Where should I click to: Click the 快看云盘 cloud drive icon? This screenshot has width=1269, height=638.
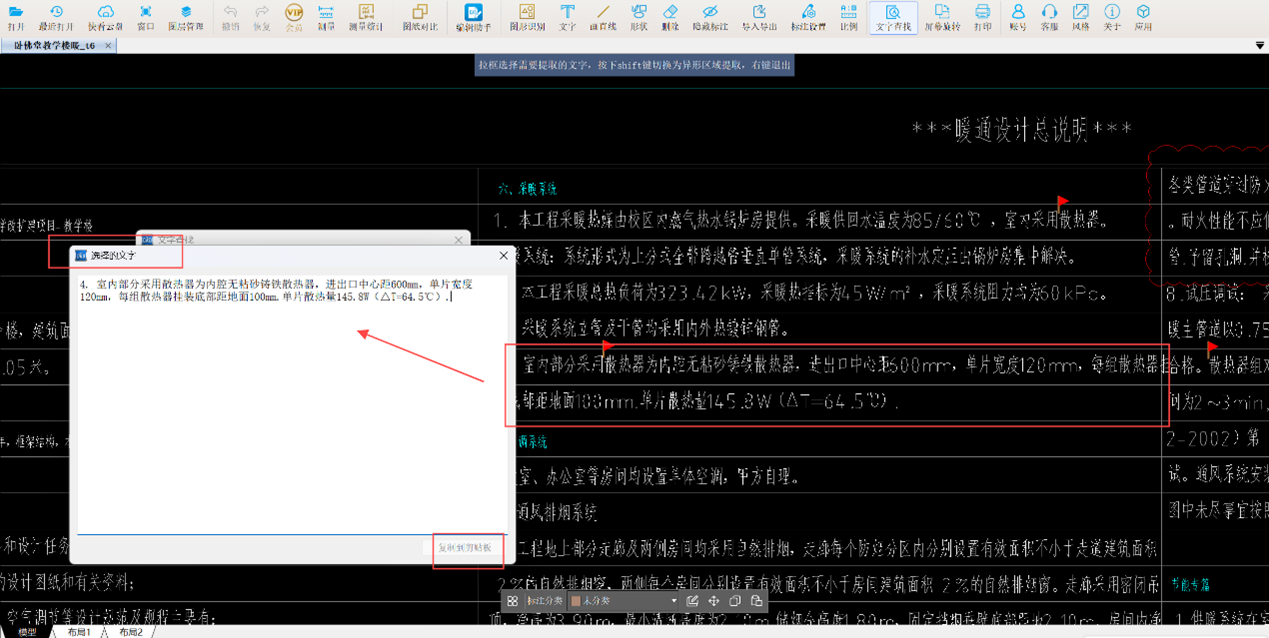pyautogui.click(x=105, y=16)
